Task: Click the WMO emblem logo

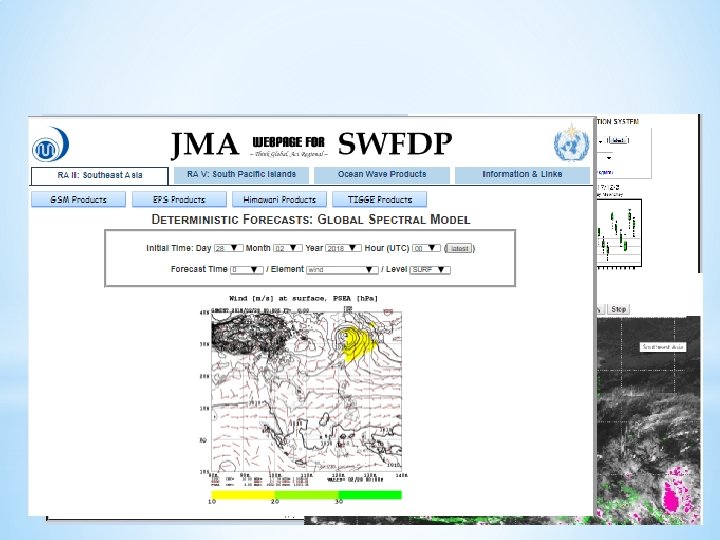Action: 571,142
